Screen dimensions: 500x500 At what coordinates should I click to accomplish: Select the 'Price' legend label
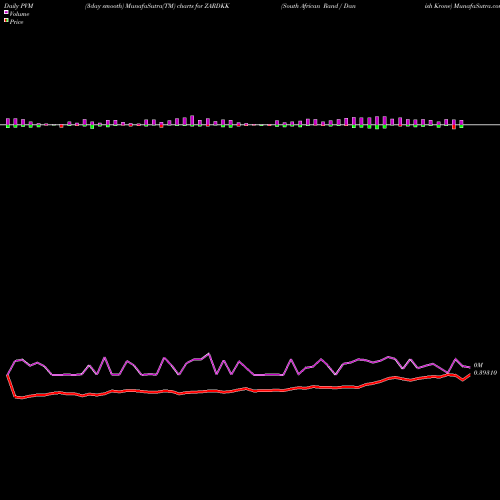point(16,22)
